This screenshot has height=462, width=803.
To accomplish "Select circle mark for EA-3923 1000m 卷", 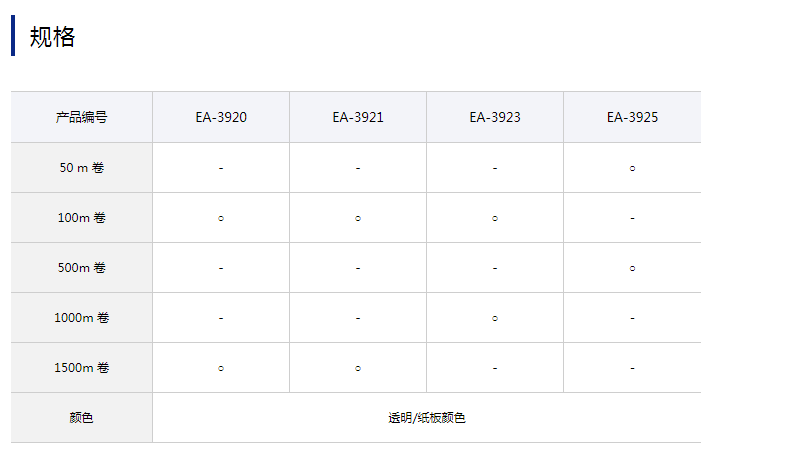I will pyautogui.click(x=495, y=318).
